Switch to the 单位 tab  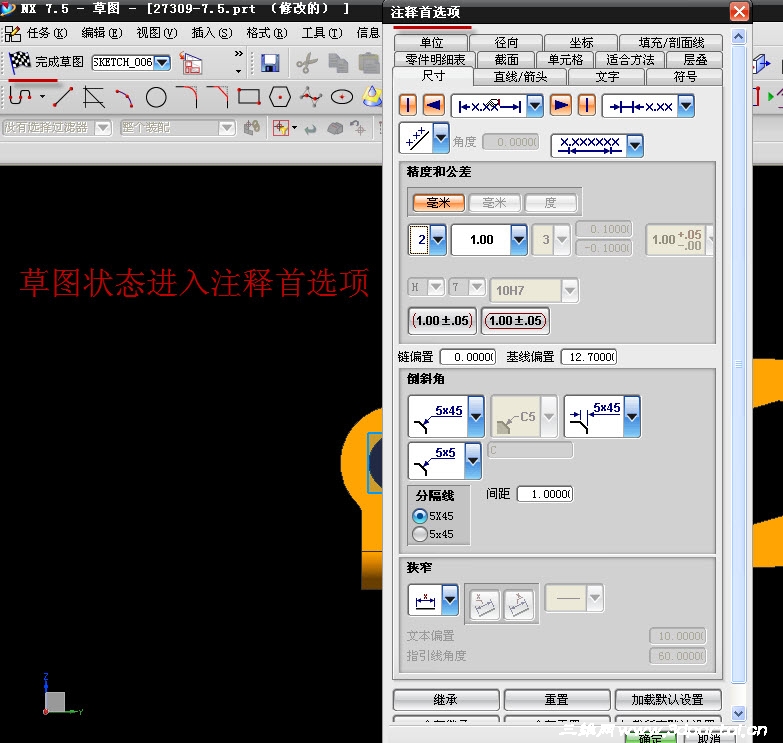click(431, 42)
